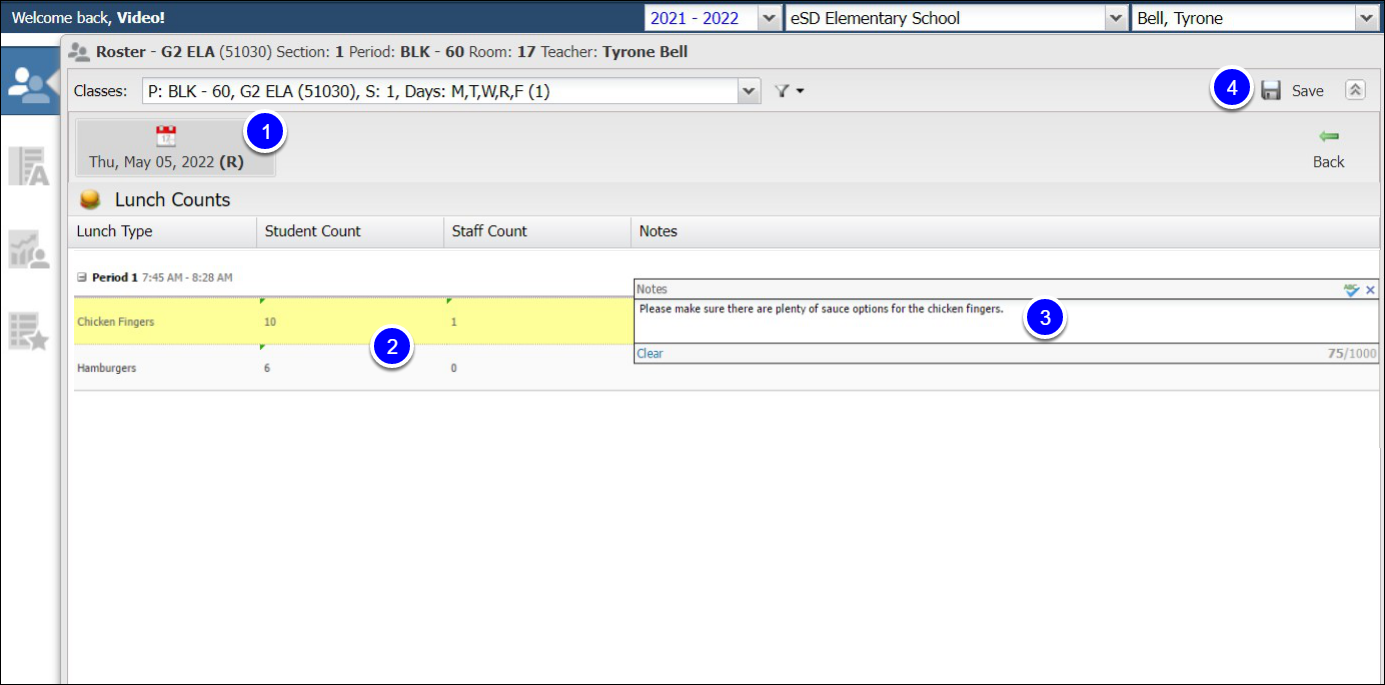Open the eSD Elementary School dropdown

(x=1116, y=18)
